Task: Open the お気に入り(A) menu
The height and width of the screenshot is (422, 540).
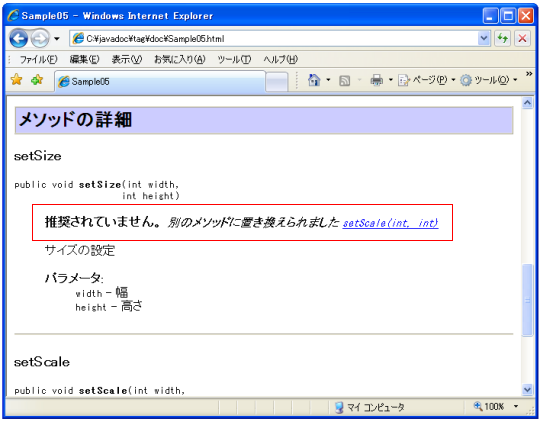Action: pyautogui.click(x=179, y=60)
